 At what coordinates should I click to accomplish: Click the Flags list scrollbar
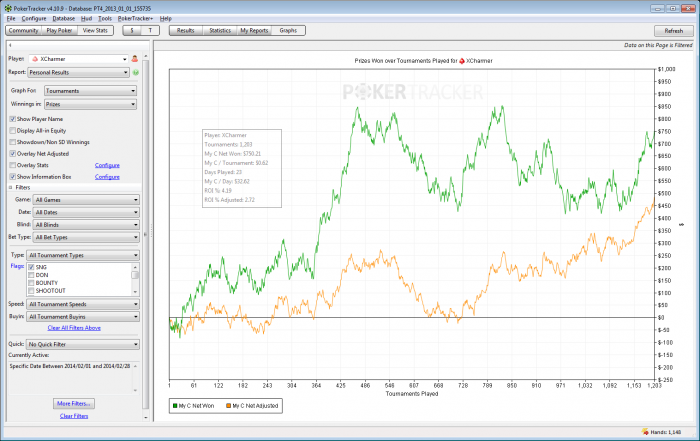[x=135, y=279]
